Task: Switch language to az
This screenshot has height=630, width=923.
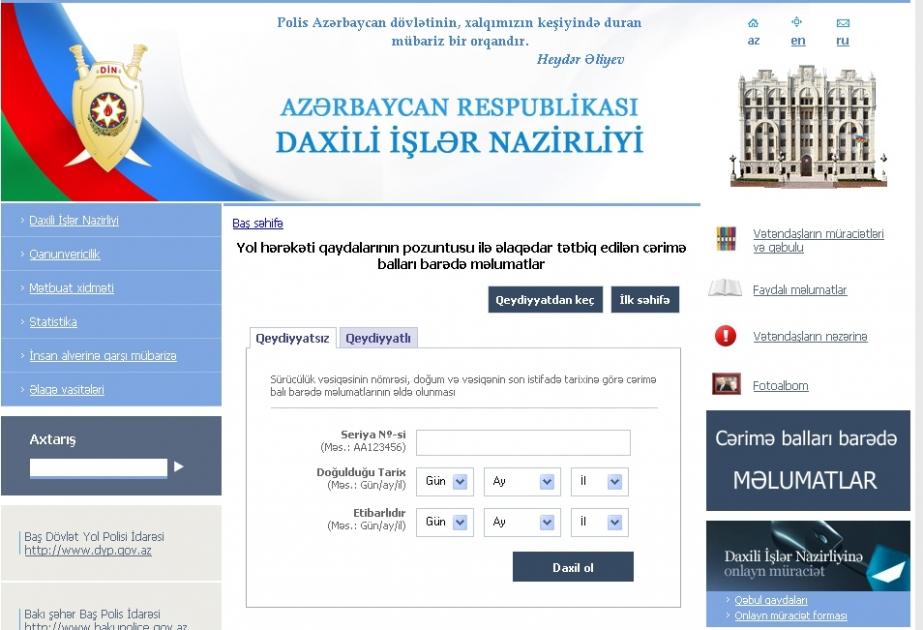Action: pos(753,41)
